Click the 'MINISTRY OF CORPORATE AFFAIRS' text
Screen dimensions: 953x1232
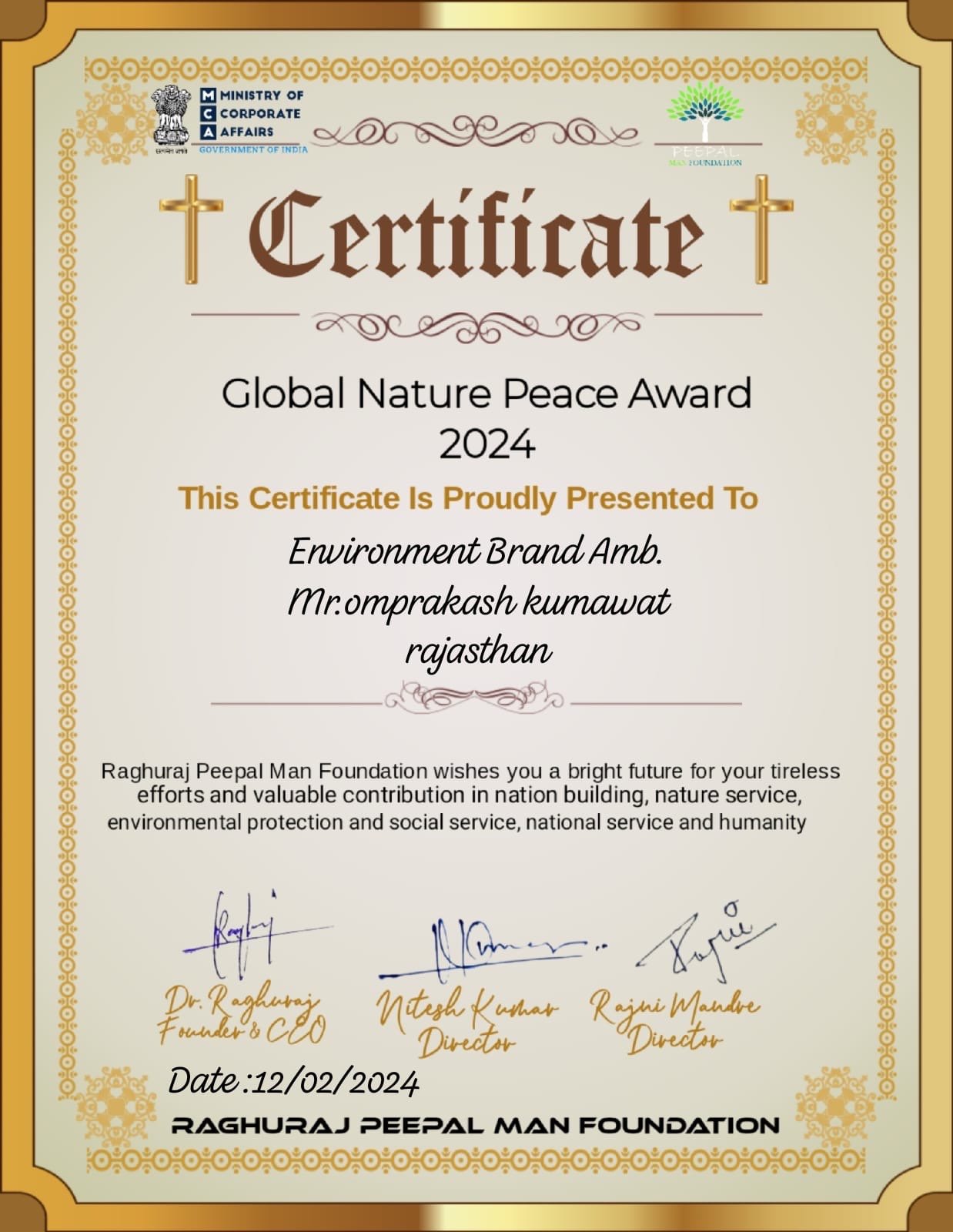coord(261,113)
